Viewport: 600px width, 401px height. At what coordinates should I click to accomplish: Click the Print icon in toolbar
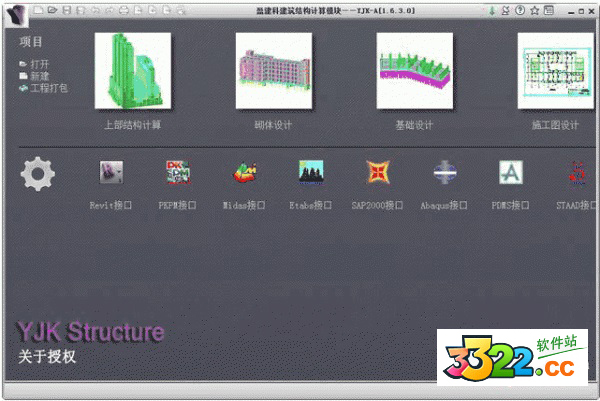click(x=124, y=10)
